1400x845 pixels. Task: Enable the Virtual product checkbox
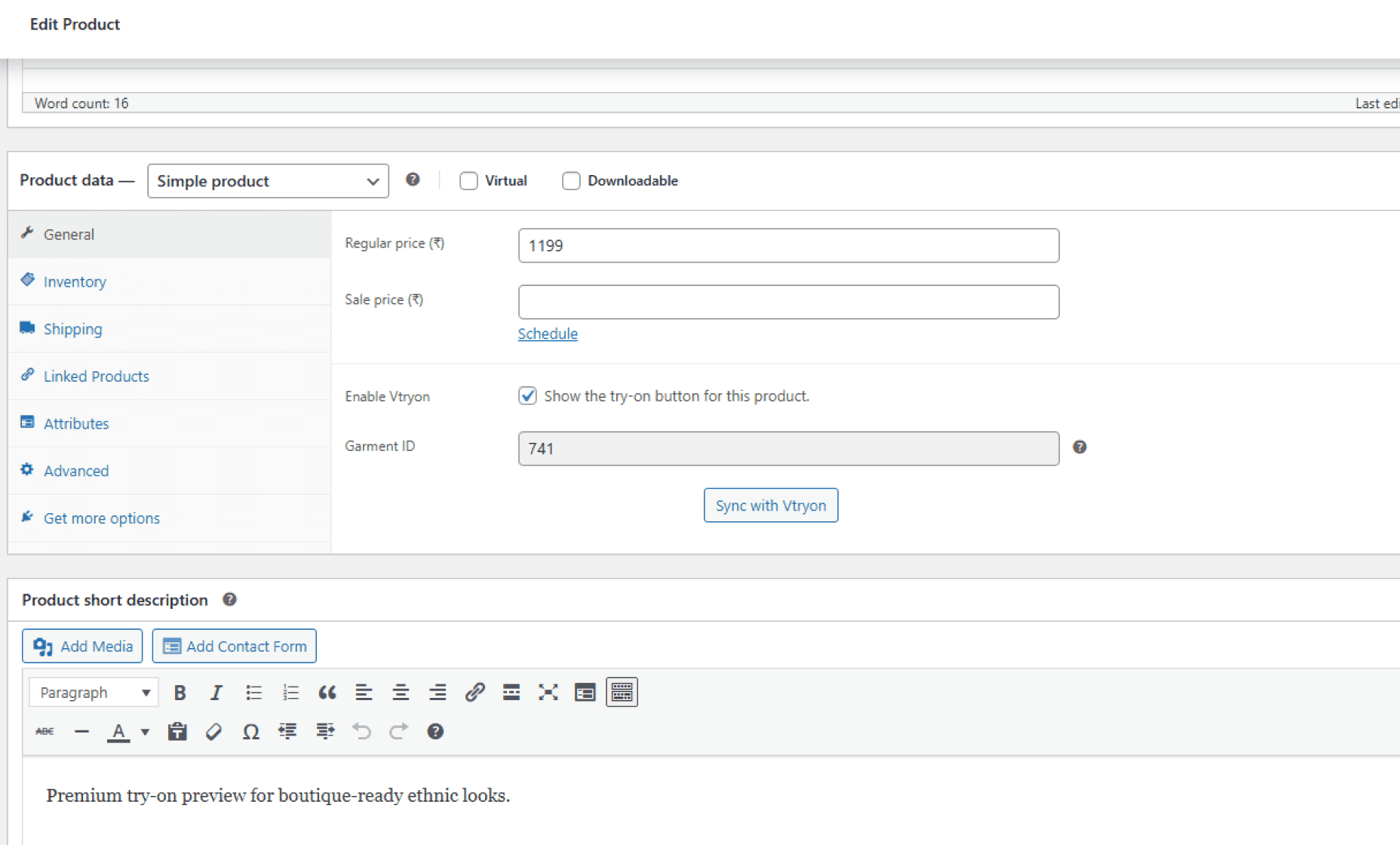[x=468, y=180]
